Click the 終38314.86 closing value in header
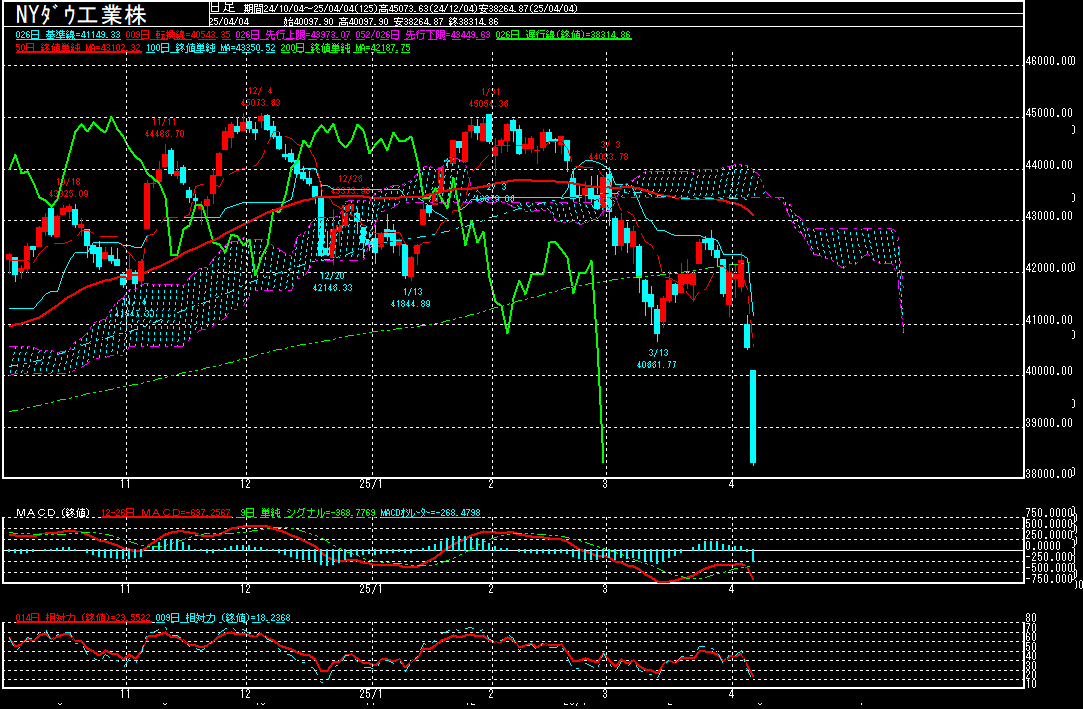The image size is (1083, 709). coord(473,21)
